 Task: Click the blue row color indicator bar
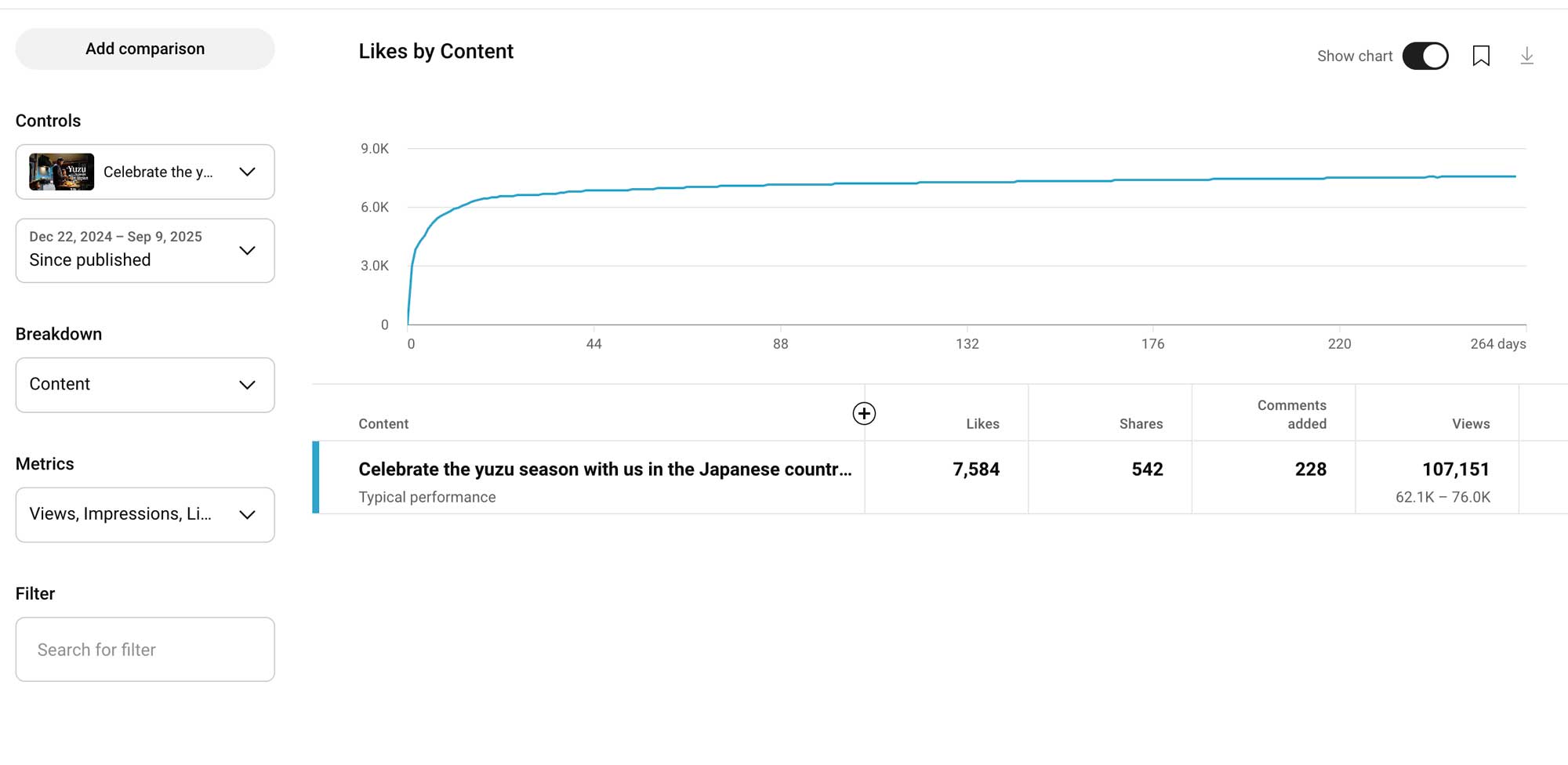click(316, 477)
